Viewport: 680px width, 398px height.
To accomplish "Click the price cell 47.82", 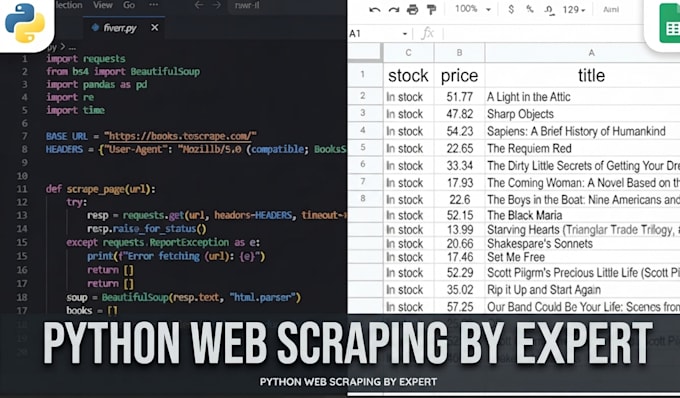I will pyautogui.click(x=459, y=114).
